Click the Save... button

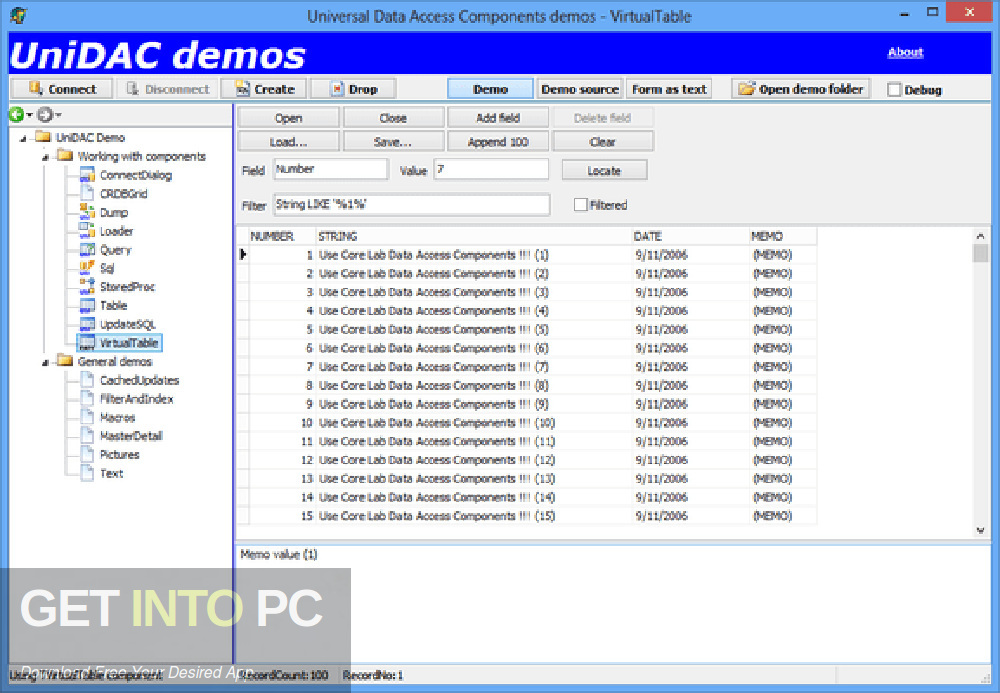point(393,142)
